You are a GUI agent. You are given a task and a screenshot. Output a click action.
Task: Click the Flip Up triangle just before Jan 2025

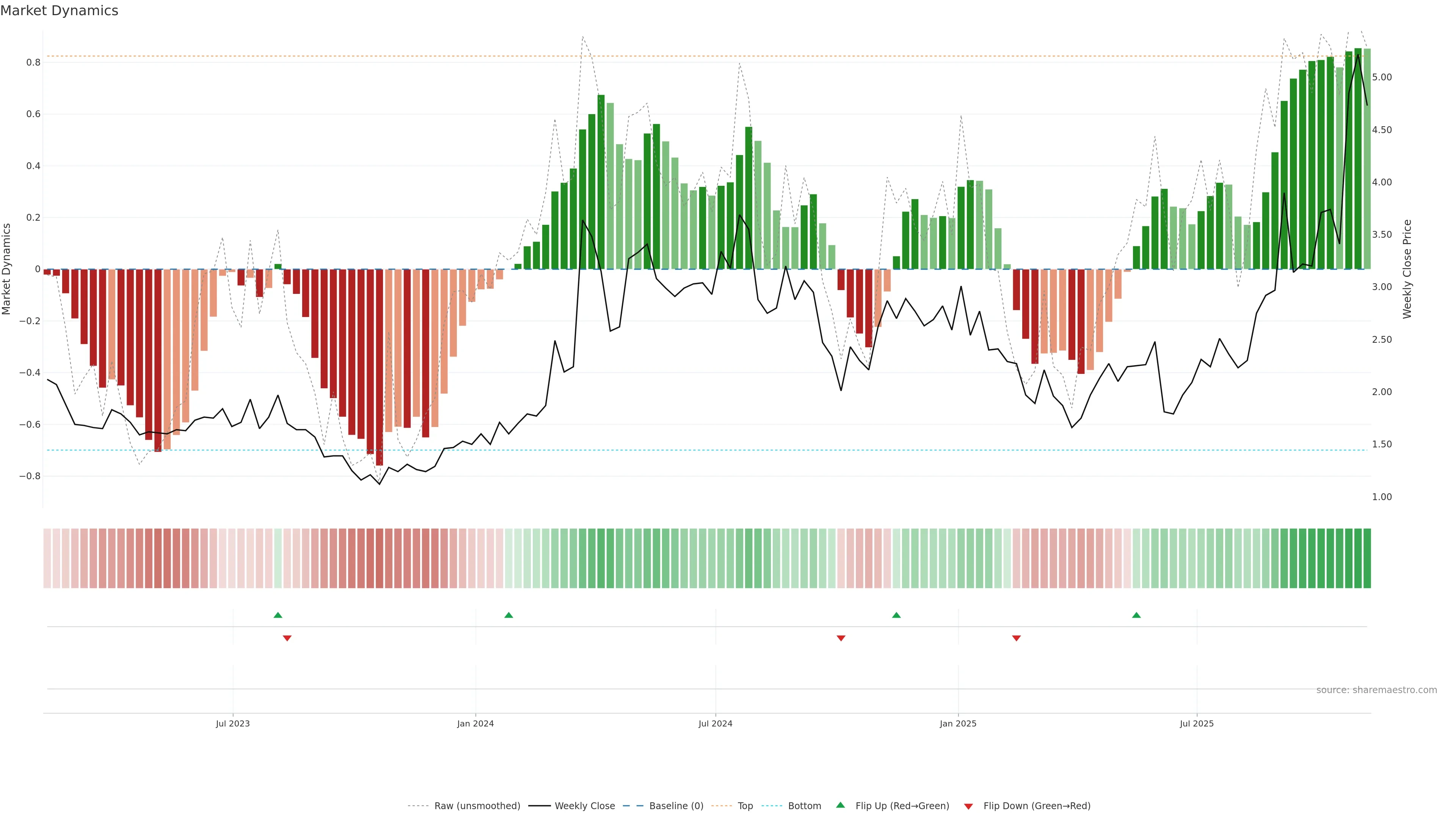tap(896, 615)
